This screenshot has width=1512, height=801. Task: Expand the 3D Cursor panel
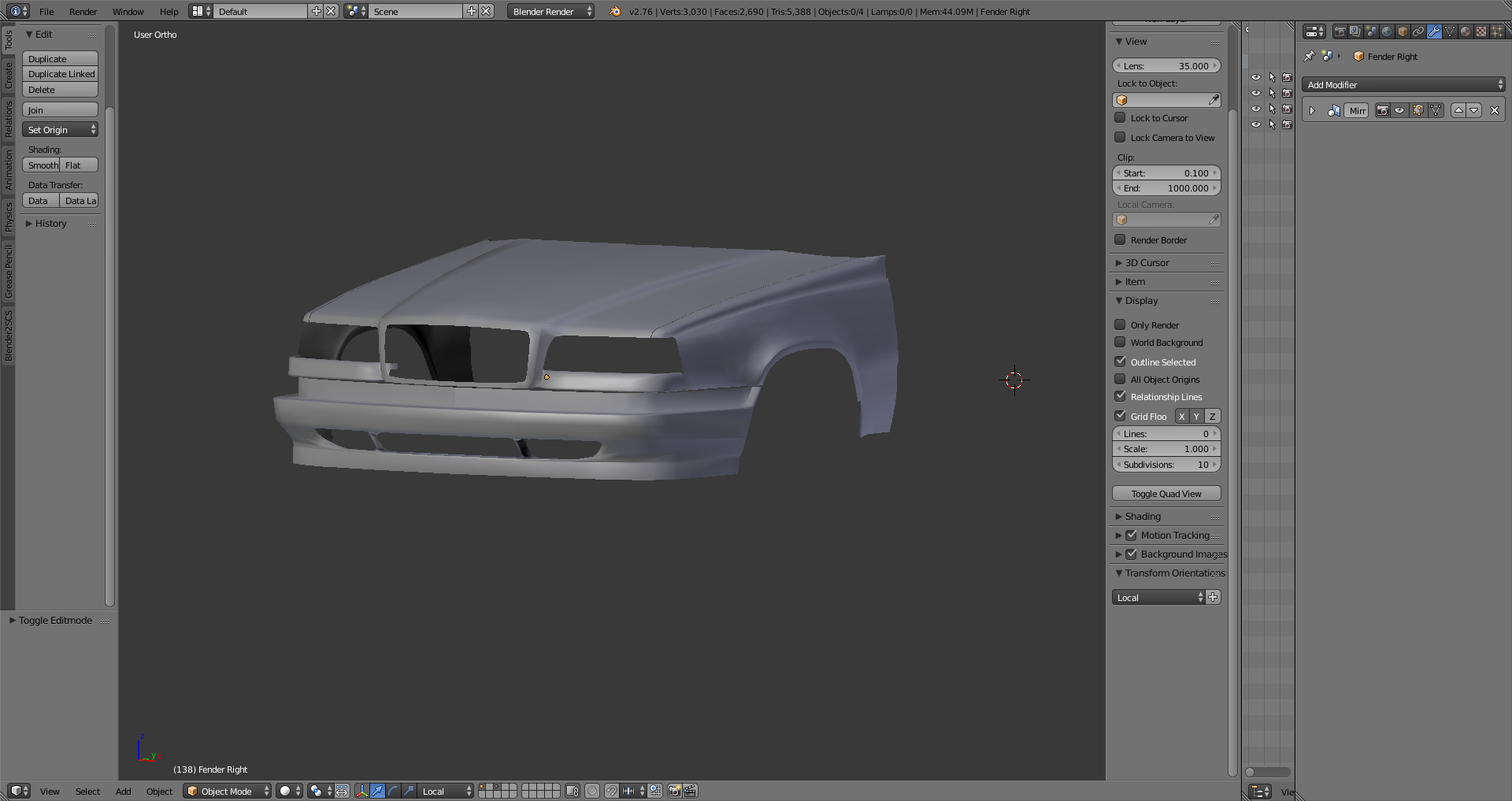click(x=1147, y=263)
